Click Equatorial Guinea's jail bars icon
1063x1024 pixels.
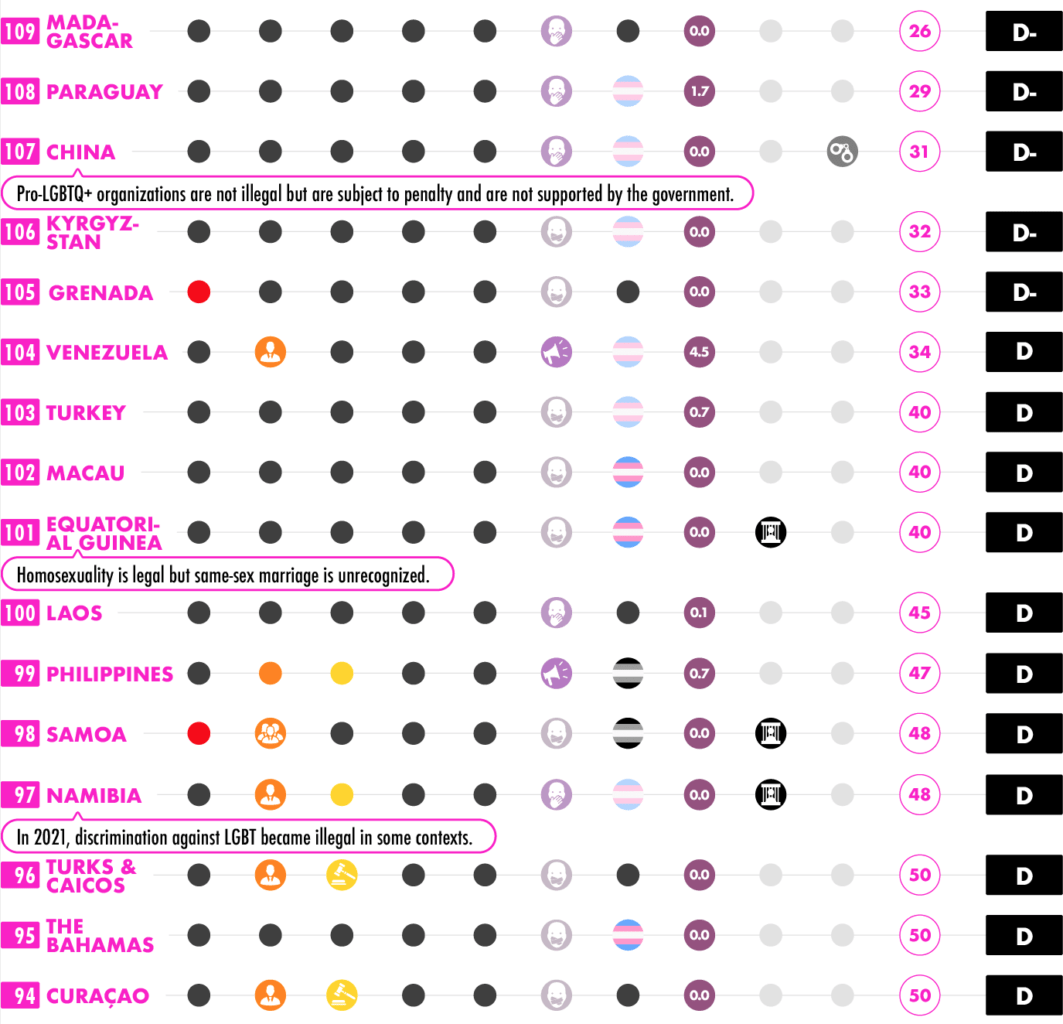click(x=771, y=532)
